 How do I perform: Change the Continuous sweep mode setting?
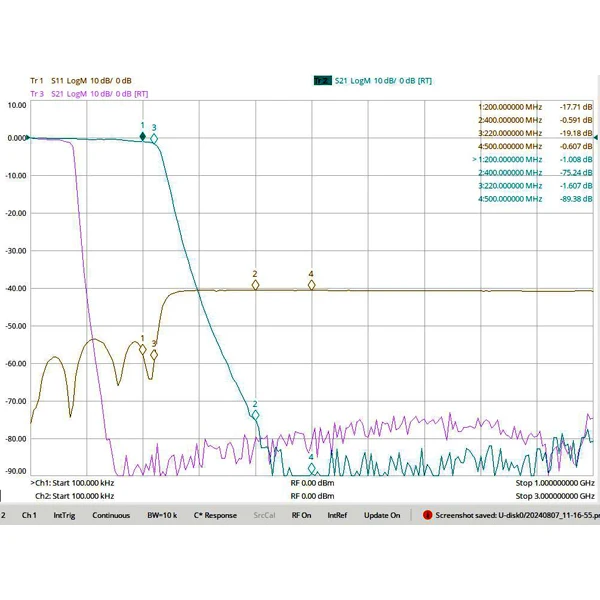click(x=111, y=515)
